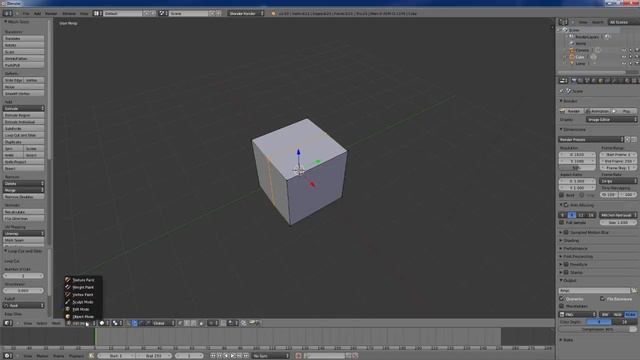Open the Render menu in top bar
The image size is (640, 360).
tap(51, 13)
